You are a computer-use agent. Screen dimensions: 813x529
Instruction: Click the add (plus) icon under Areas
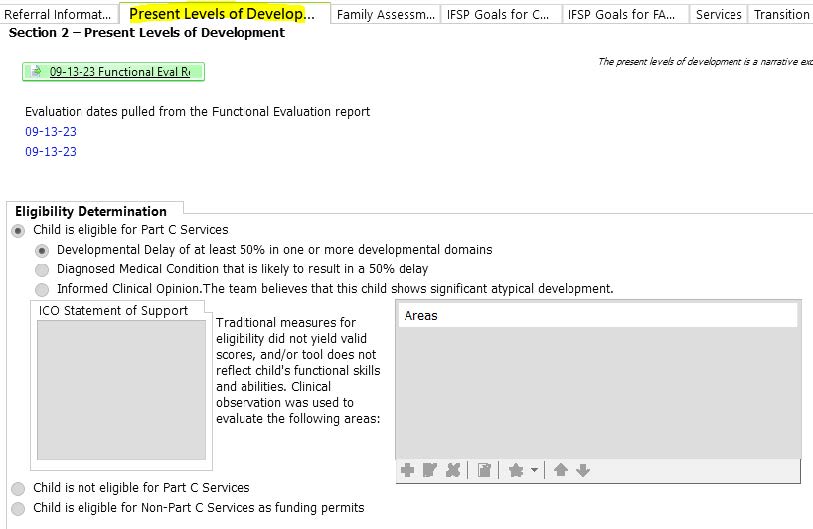pyautogui.click(x=407, y=470)
